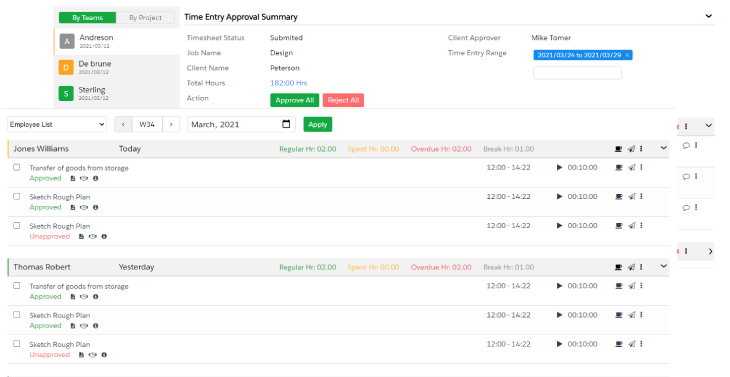The height and width of the screenshot is (377, 730).
Task: Click send icon on Thomas Robert's Transfer of goods row
Action: tap(632, 286)
